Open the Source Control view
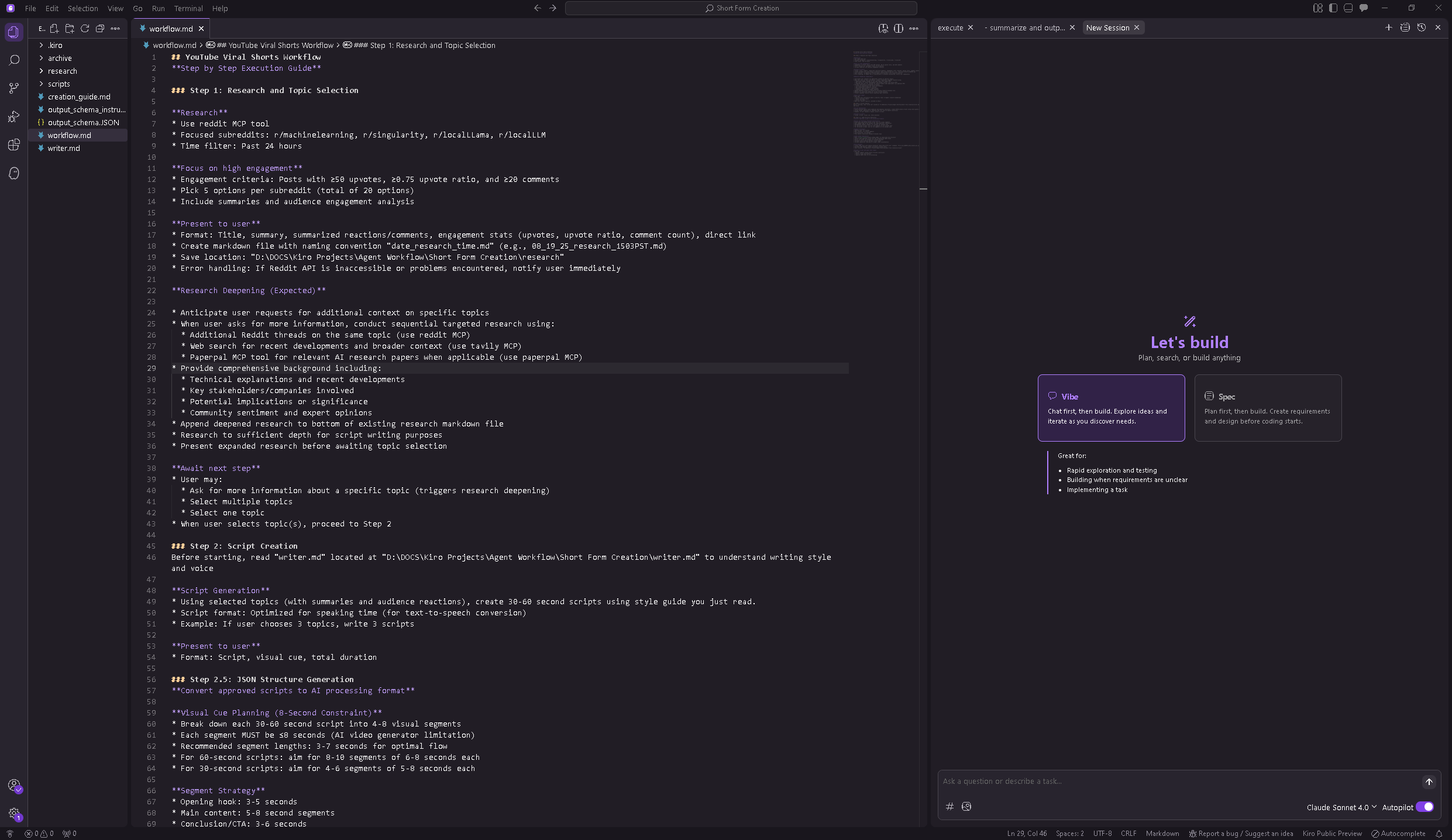 pyautogui.click(x=14, y=88)
